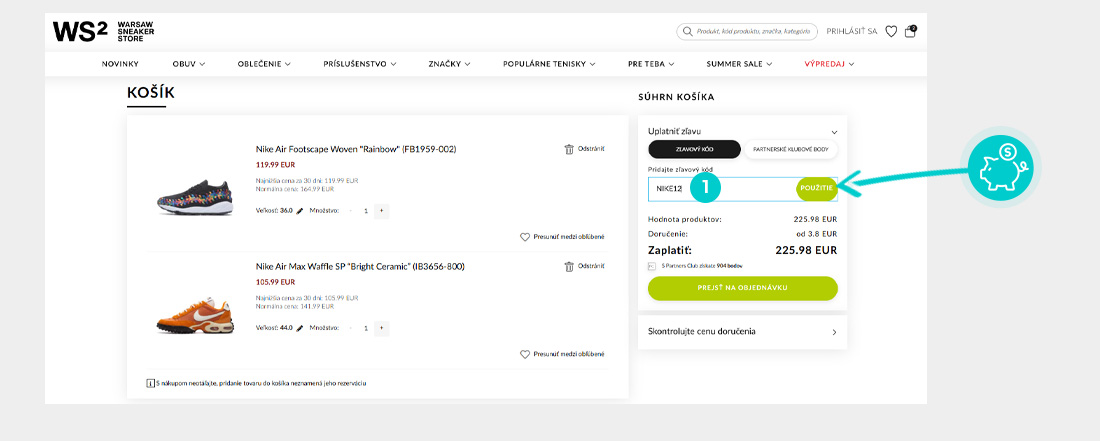
Task: Remove Nike Air Footscape Woven with trash icon
Action: tap(569, 149)
